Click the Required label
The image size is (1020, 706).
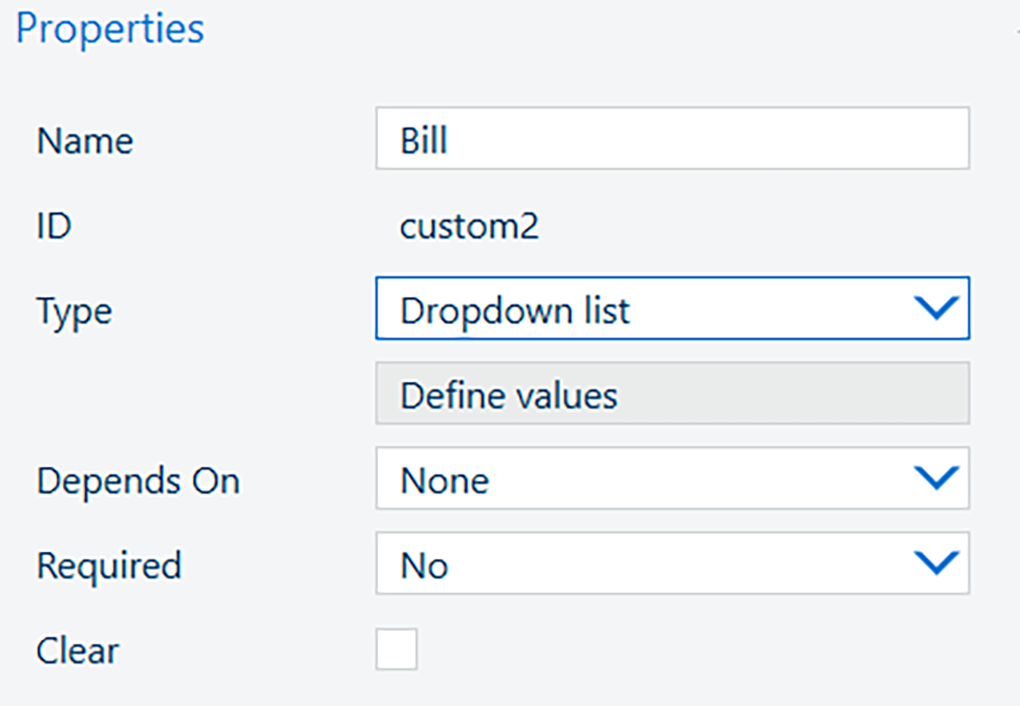tap(109, 566)
